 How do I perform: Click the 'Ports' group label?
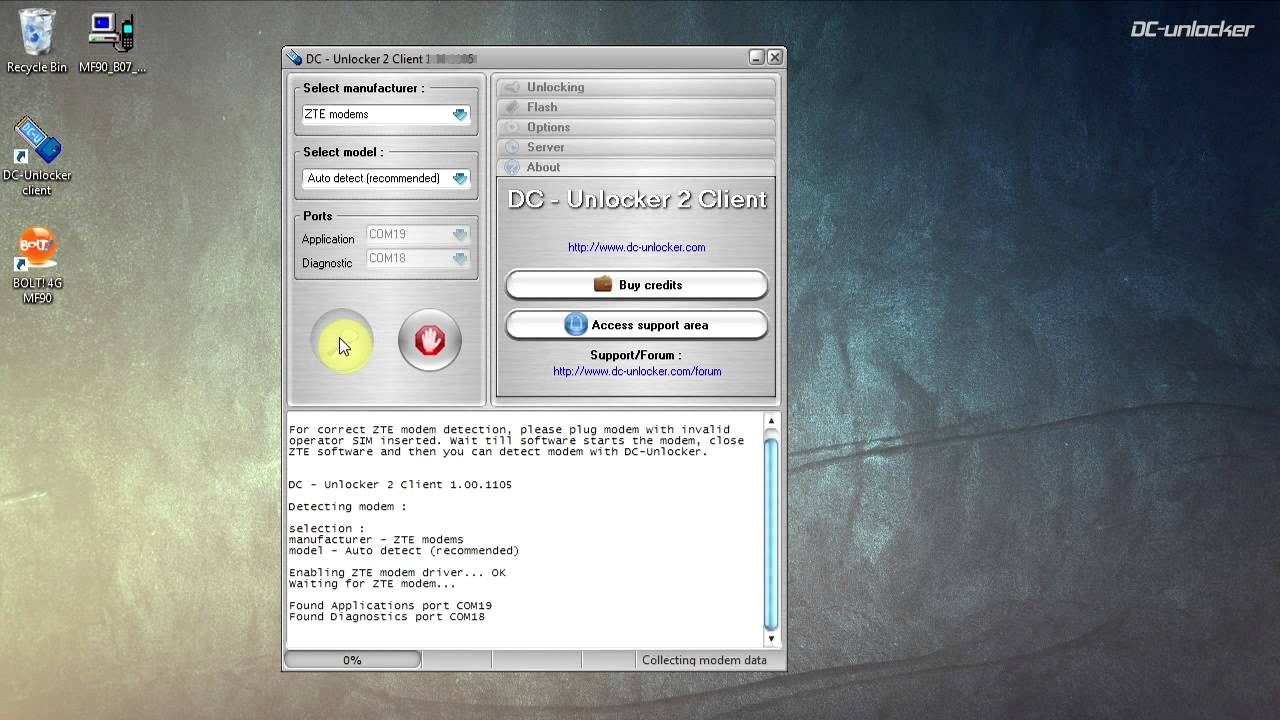tap(318, 216)
